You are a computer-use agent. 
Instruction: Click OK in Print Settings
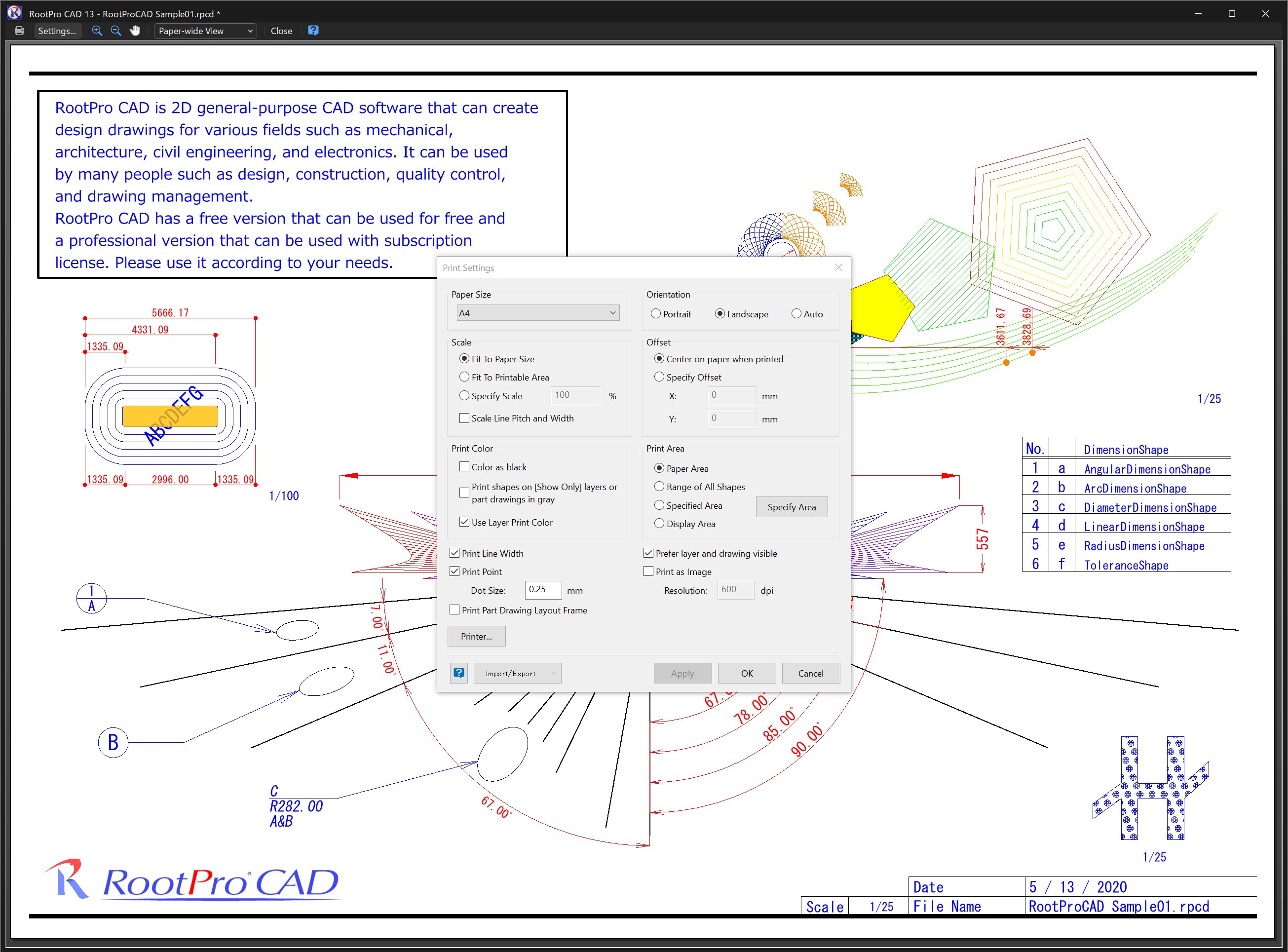[x=747, y=673]
